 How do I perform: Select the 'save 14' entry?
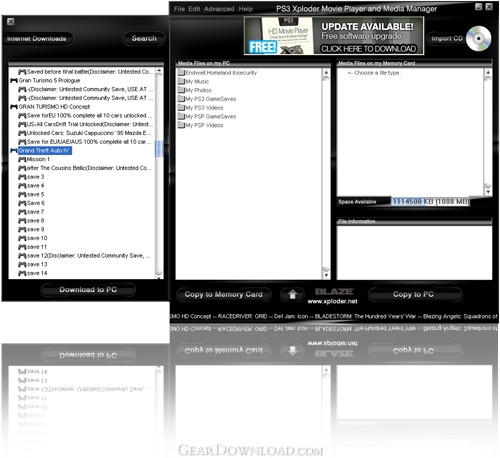(x=33, y=273)
